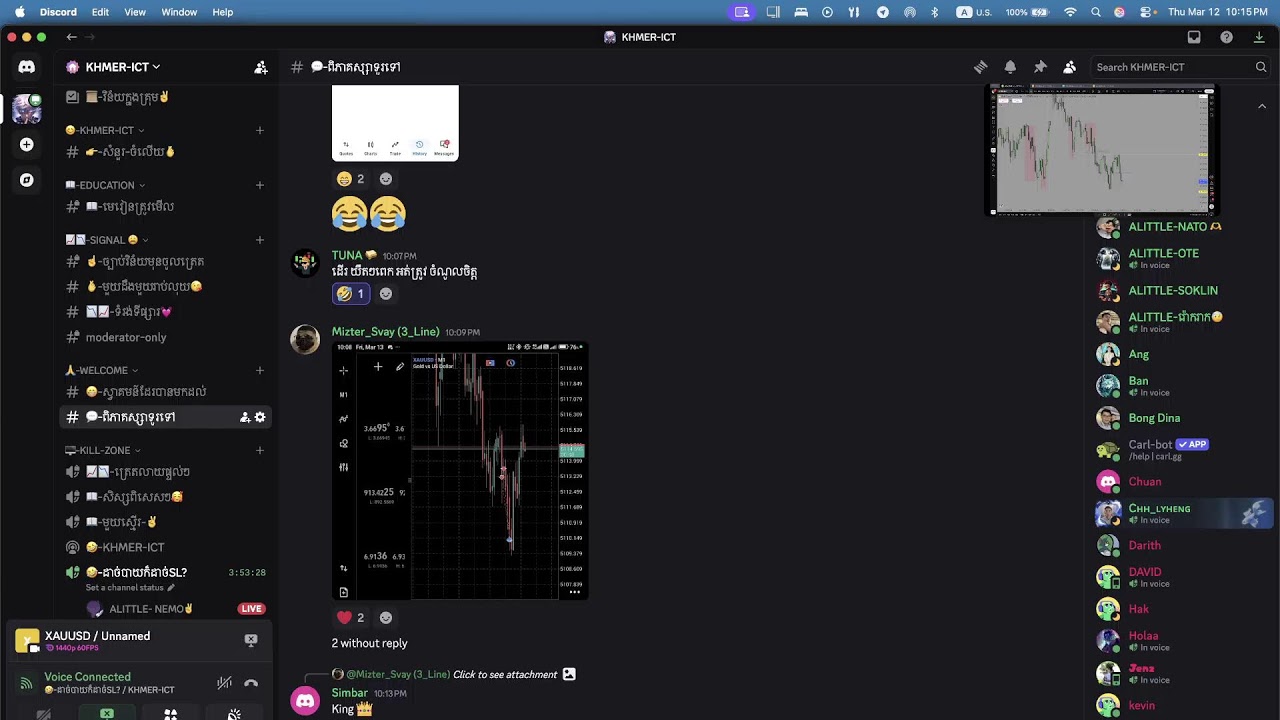Open TUNA's user profile from username
The image size is (1280, 720).
click(347, 256)
